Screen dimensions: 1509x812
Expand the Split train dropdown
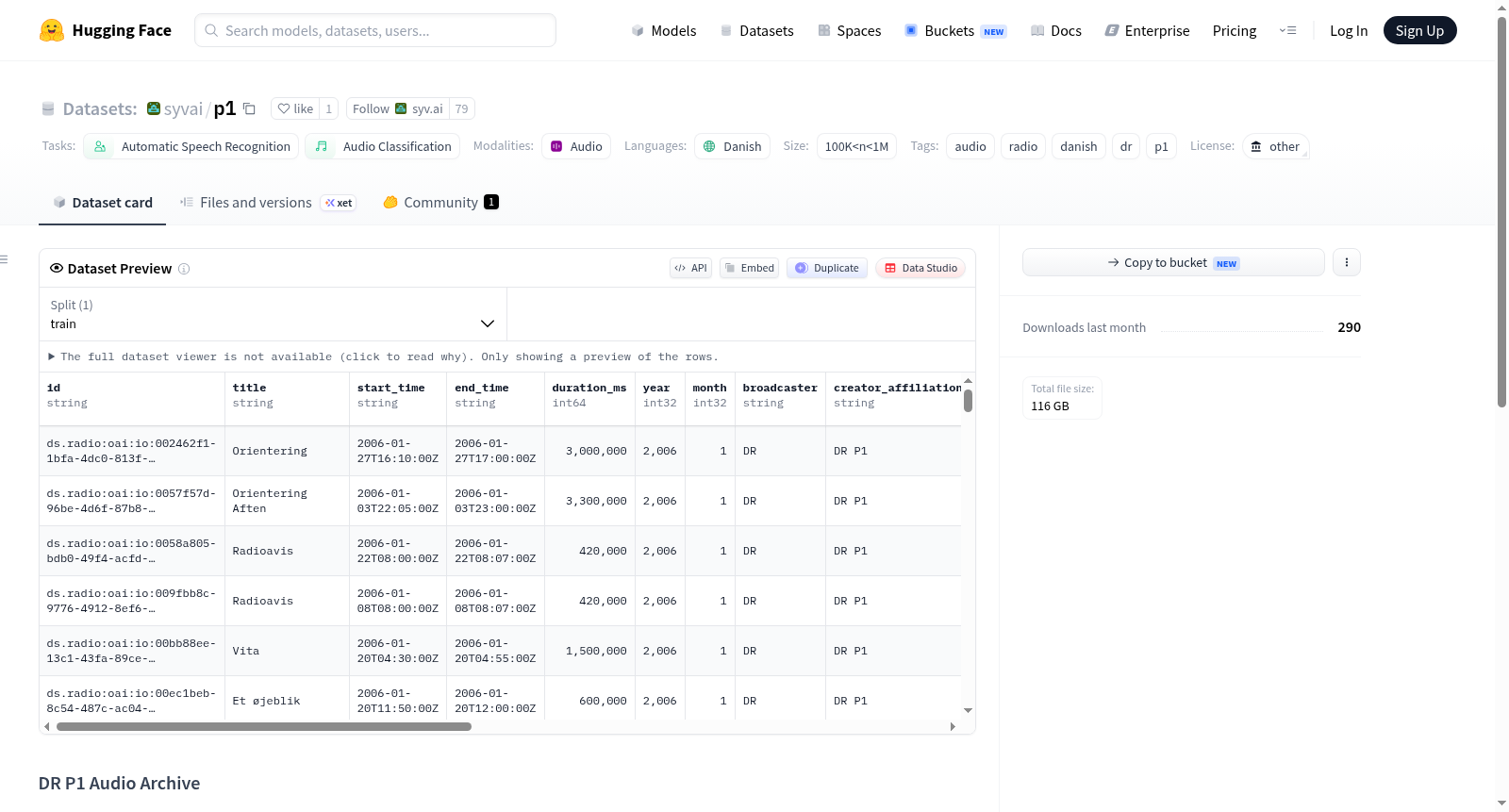point(273,314)
